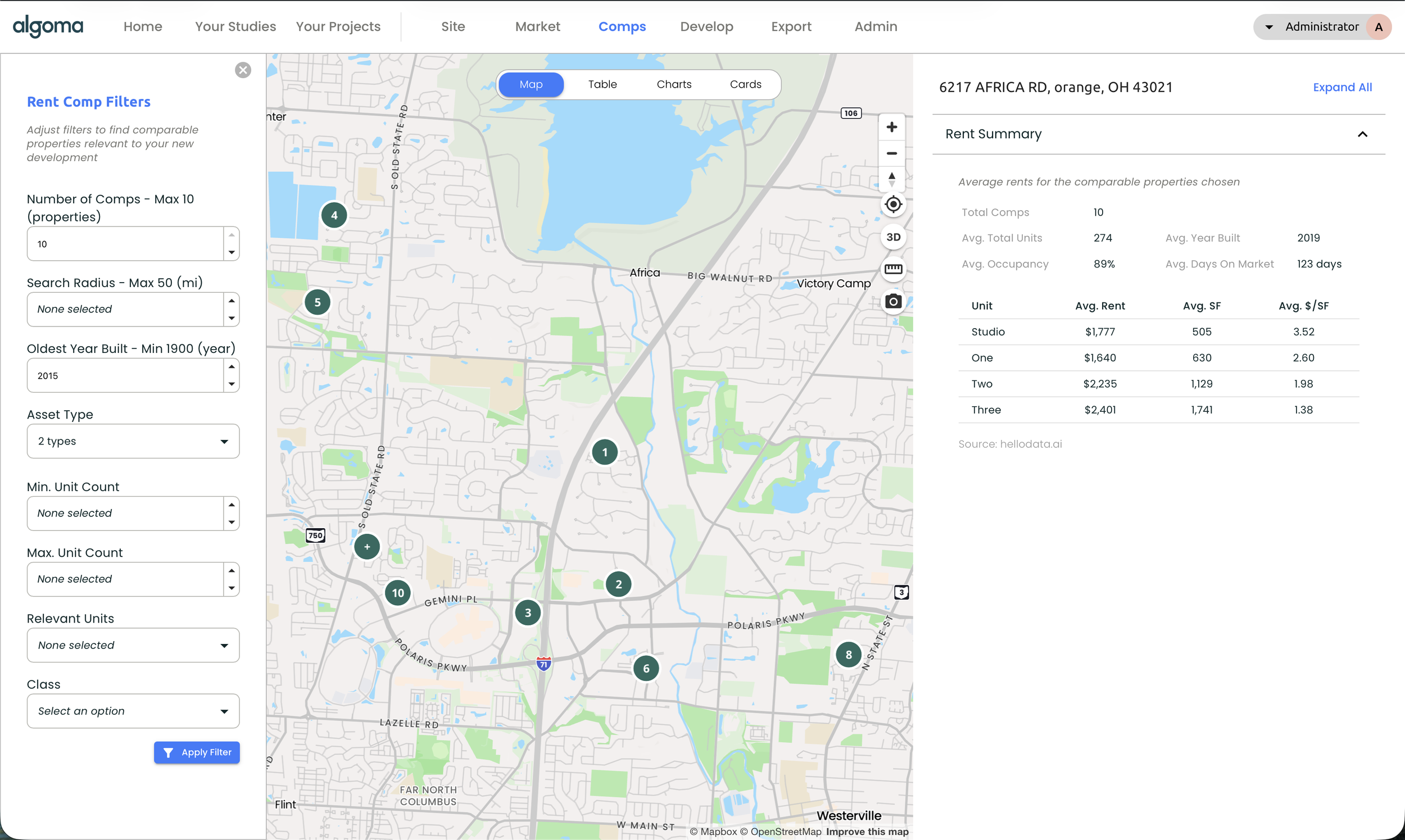Reset map bearing using the compass control
Image resolution: width=1405 pixels, height=840 pixels.
(x=891, y=179)
